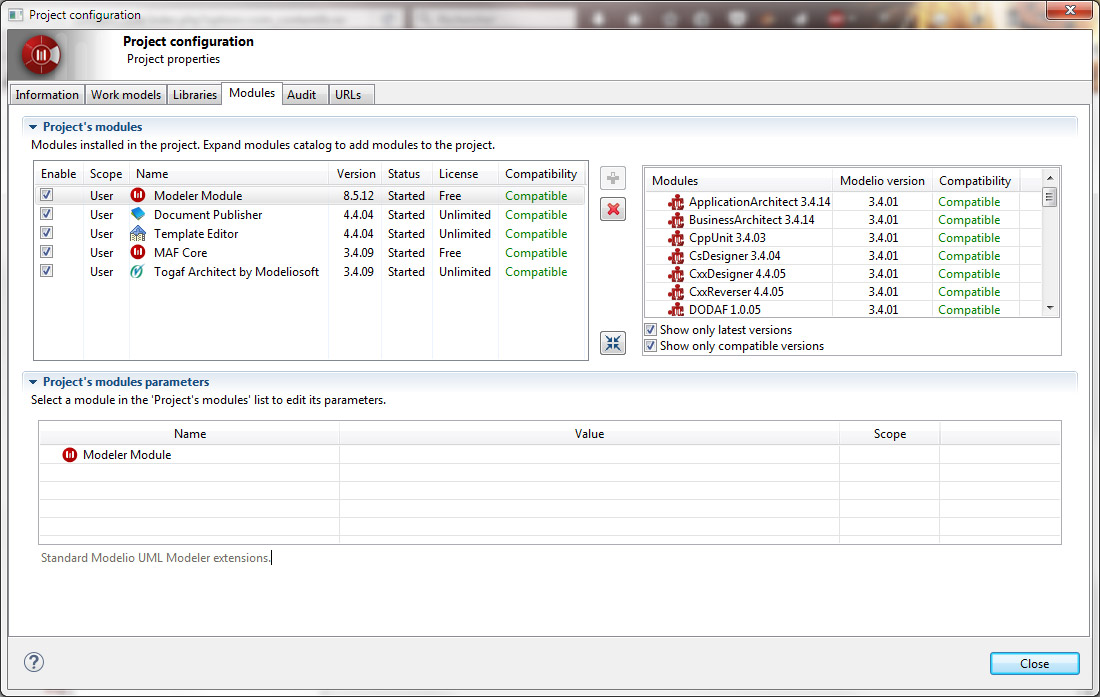Click the CppUnit catalog icon

tap(676, 238)
